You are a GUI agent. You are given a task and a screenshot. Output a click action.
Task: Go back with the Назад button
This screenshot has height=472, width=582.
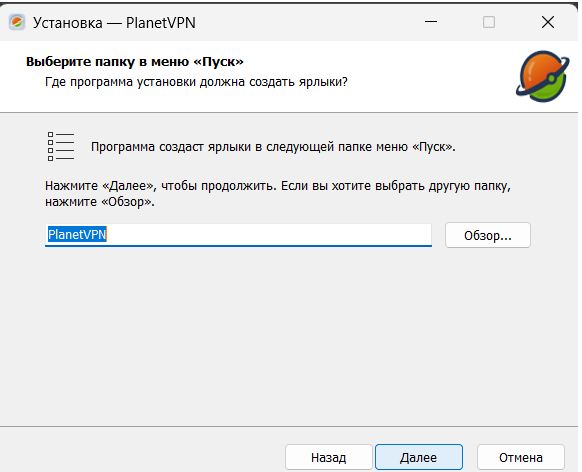(x=328, y=457)
